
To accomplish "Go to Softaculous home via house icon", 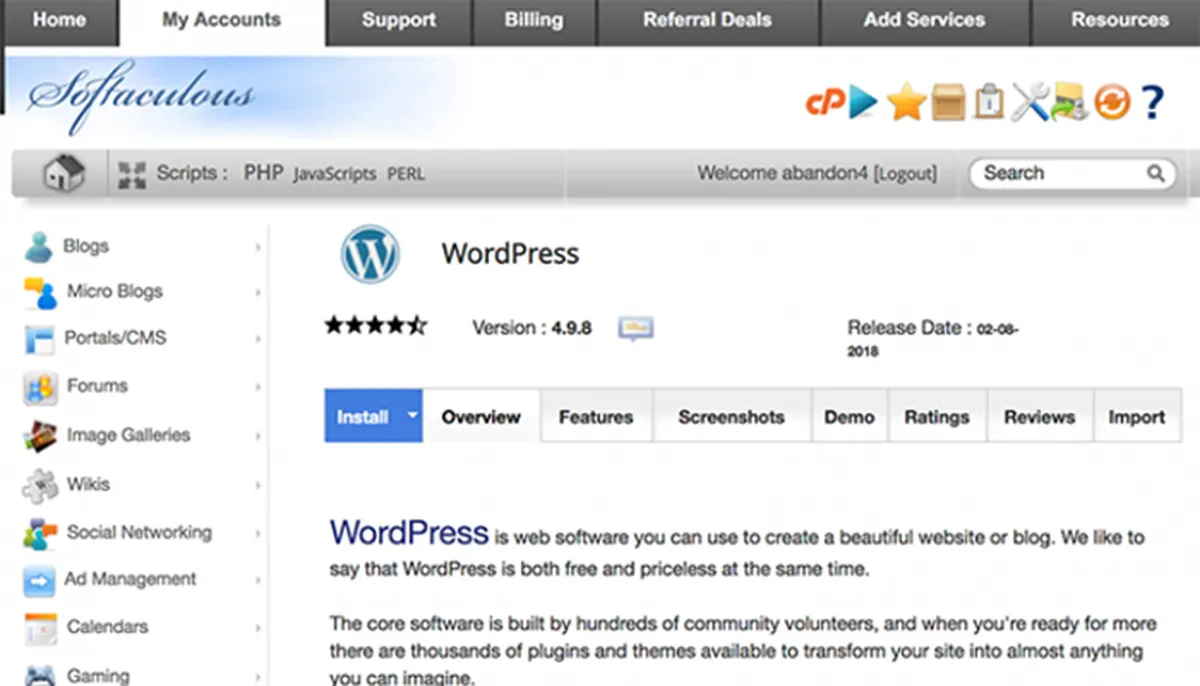I will (x=63, y=173).
